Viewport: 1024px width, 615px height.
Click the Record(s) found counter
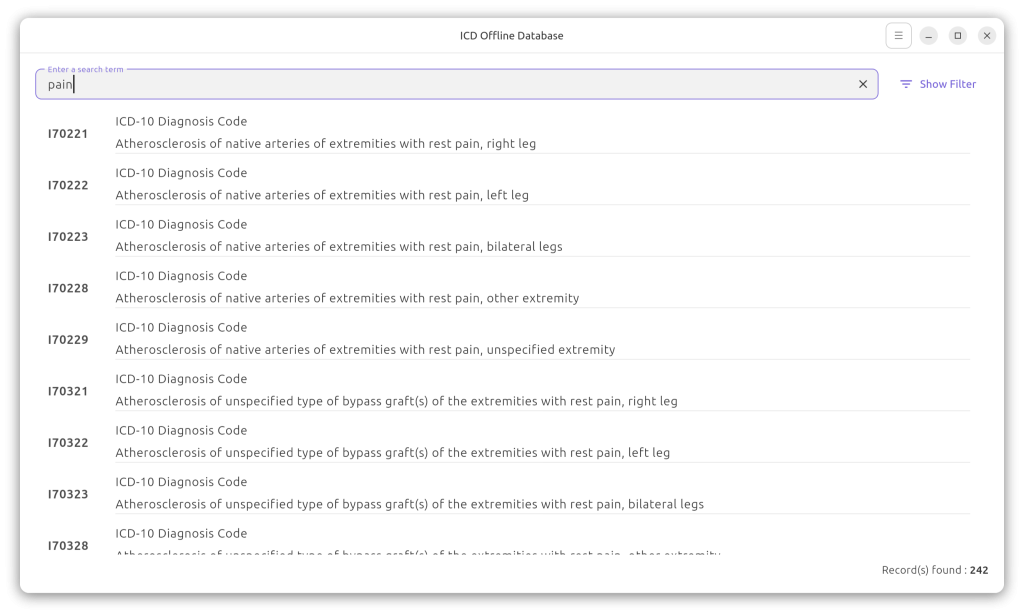click(x=934, y=570)
